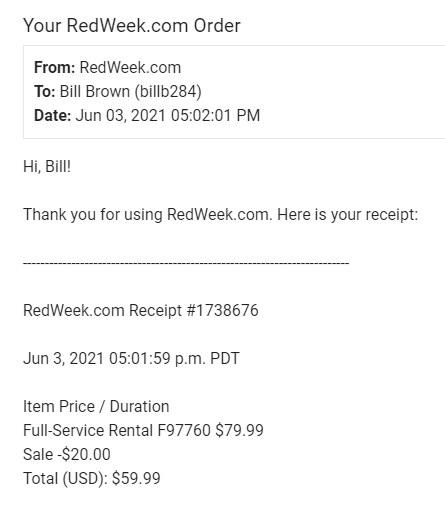Click recipient Bill Brown (billb284)
The image size is (445, 515).
point(131,92)
